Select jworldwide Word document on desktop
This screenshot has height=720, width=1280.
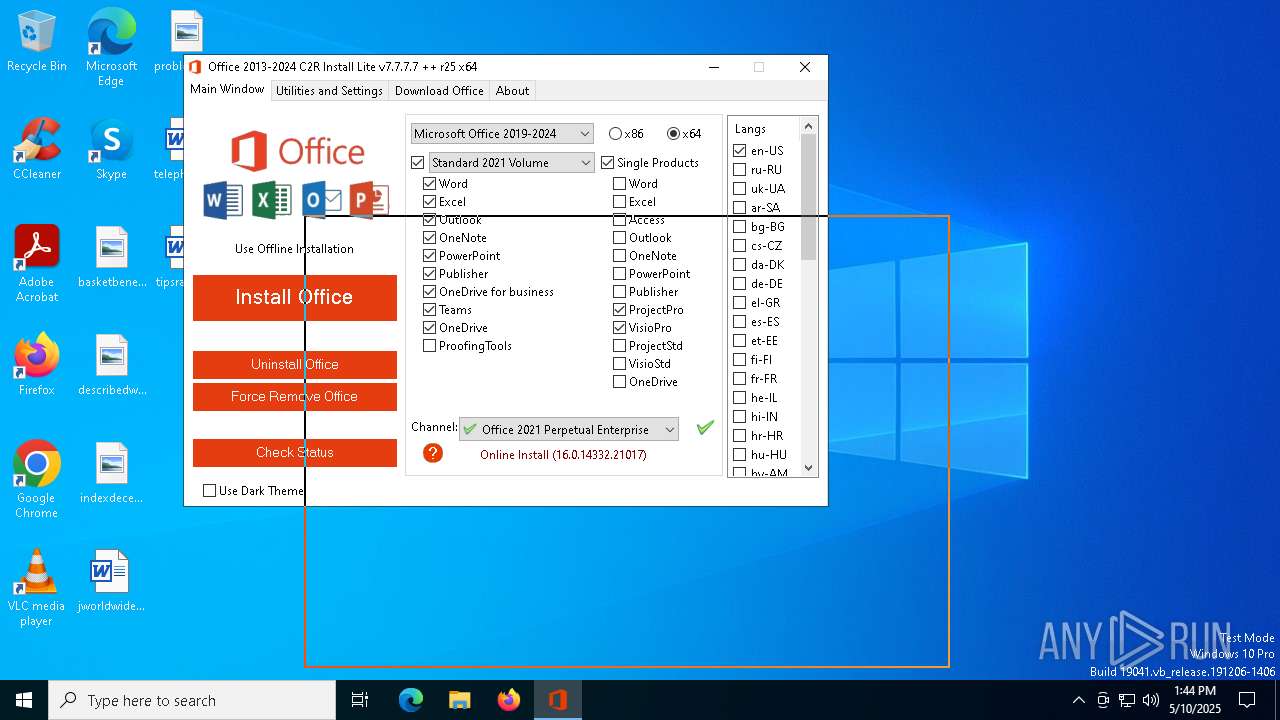(111, 581)
